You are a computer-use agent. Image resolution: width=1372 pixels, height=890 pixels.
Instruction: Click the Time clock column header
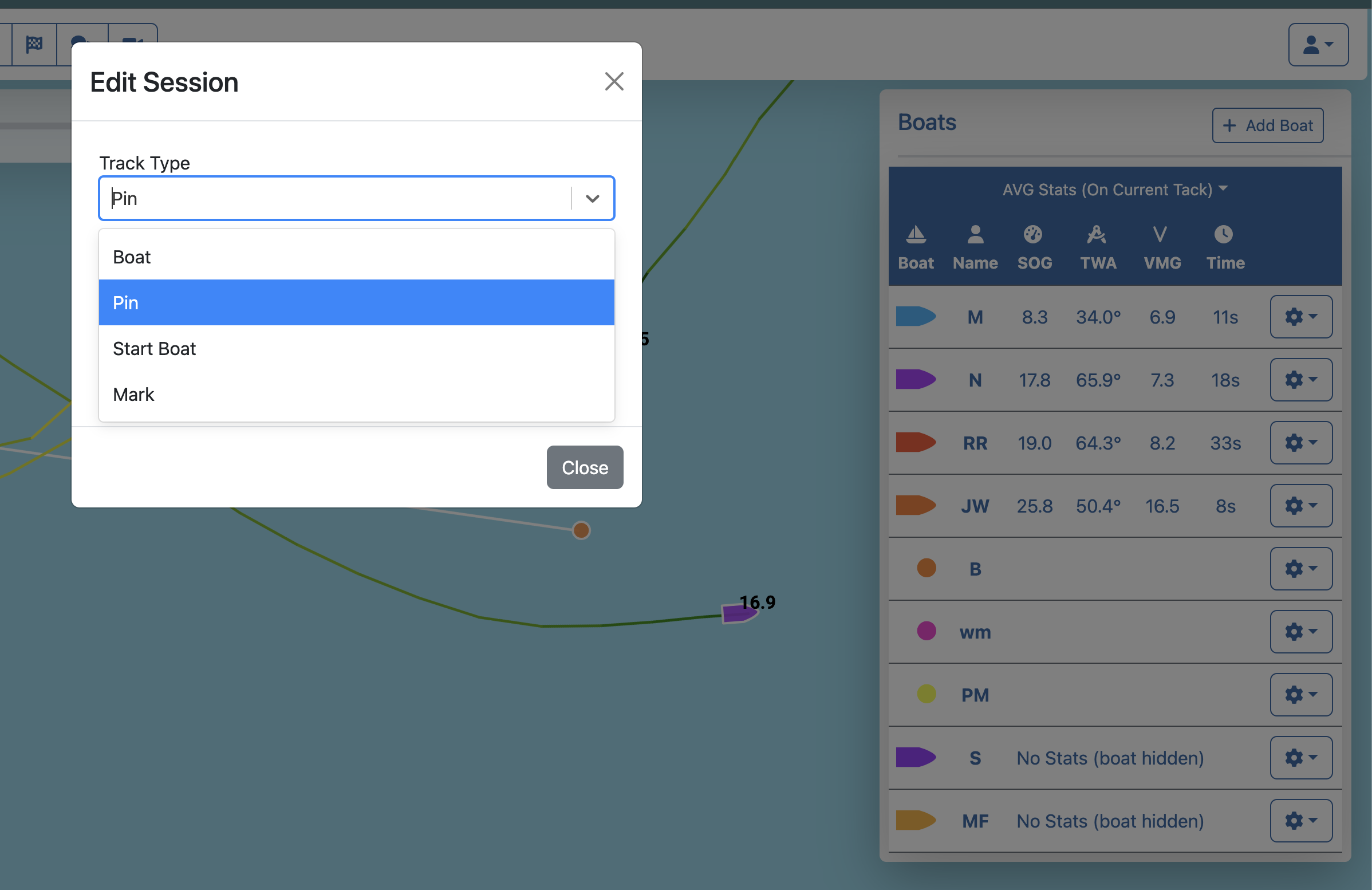pos(1224,248)
